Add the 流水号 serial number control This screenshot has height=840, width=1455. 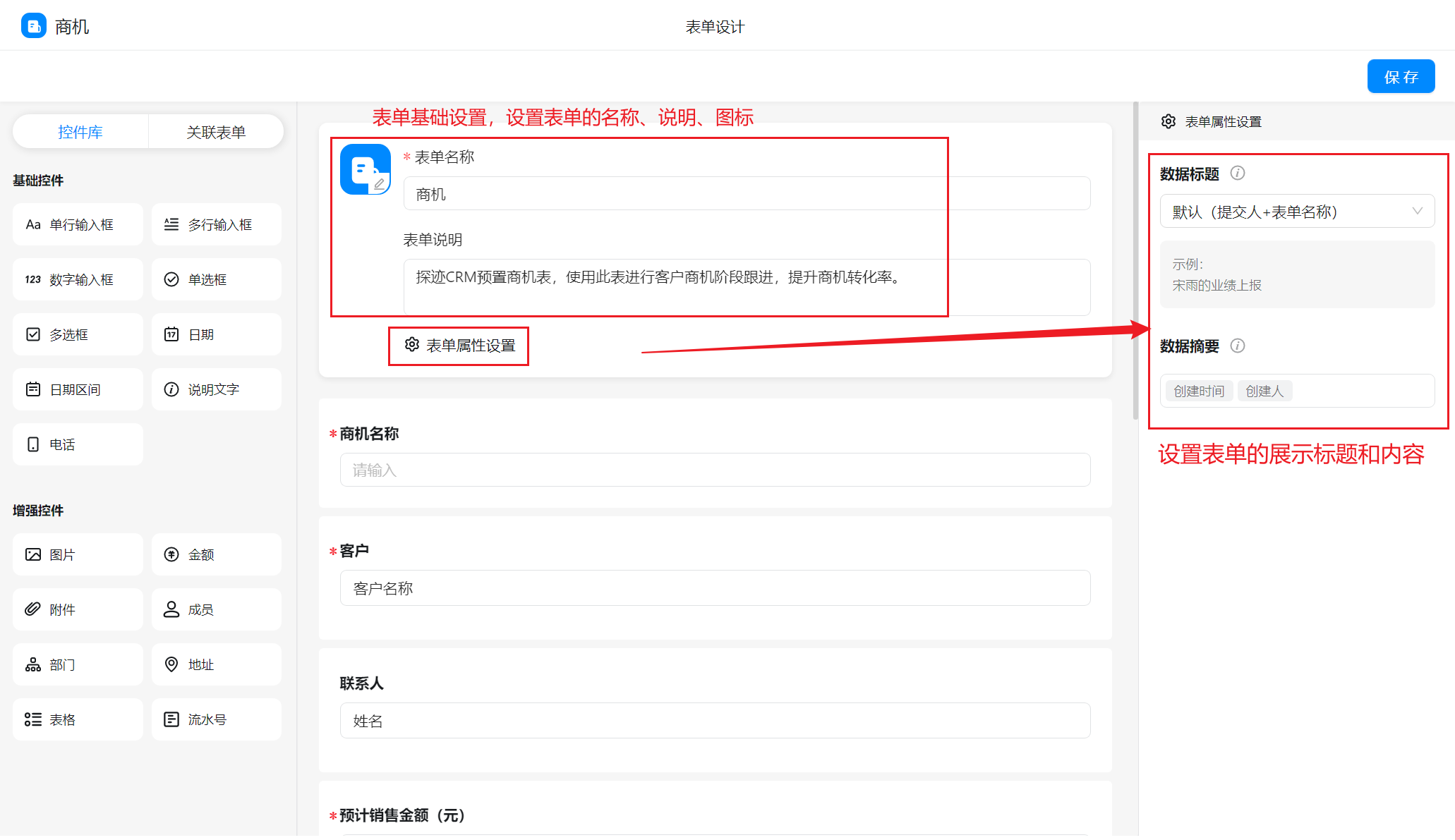216,719
